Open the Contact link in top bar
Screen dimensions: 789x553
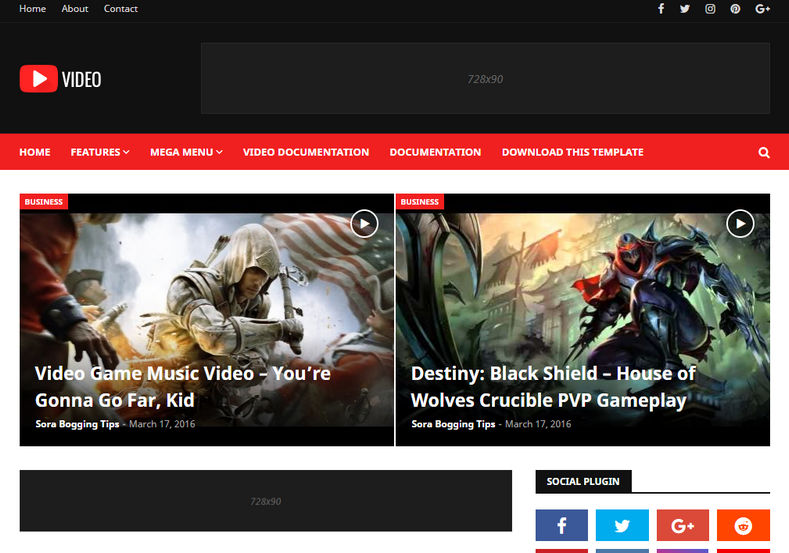(x=120, y=9)
